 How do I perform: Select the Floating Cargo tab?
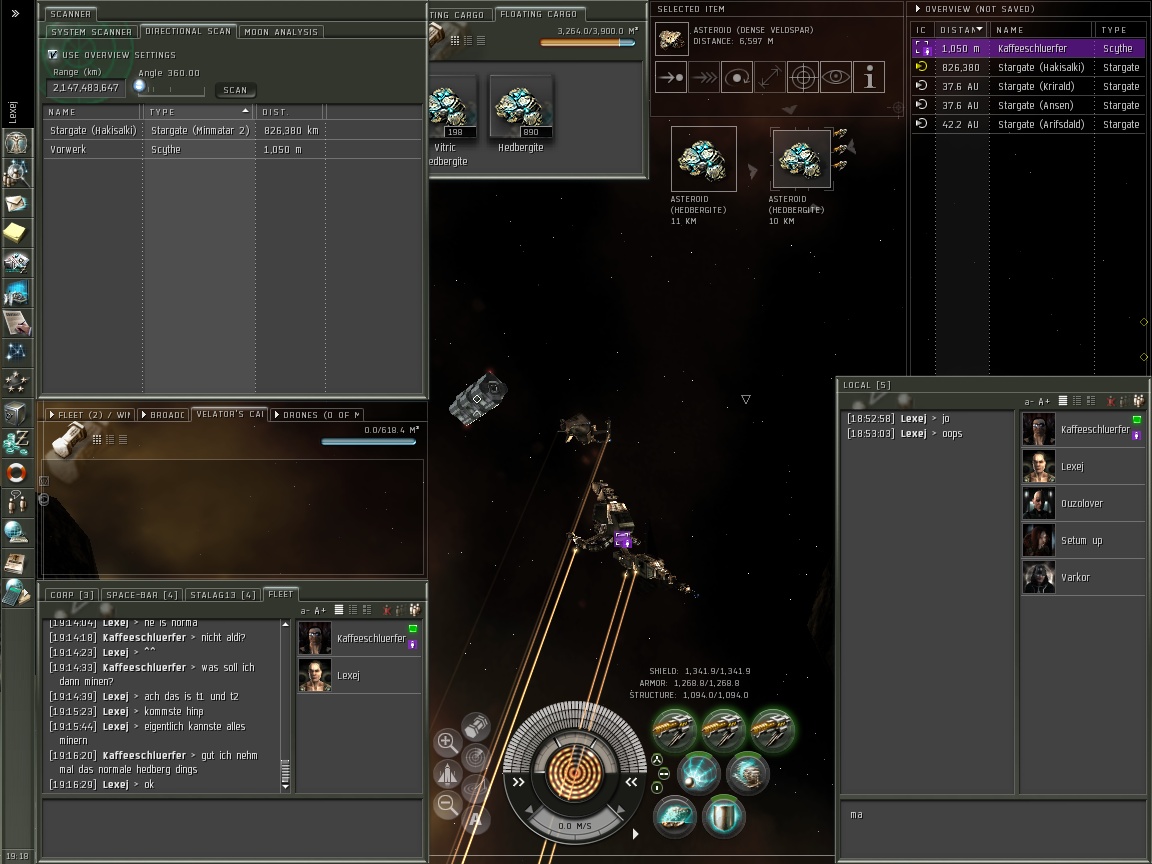coord(539,14)
